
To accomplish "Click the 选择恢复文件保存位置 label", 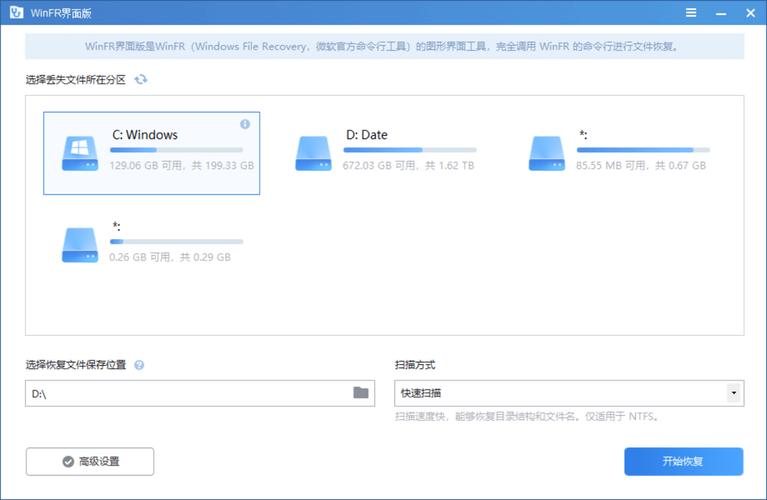I will click(76, 365).
